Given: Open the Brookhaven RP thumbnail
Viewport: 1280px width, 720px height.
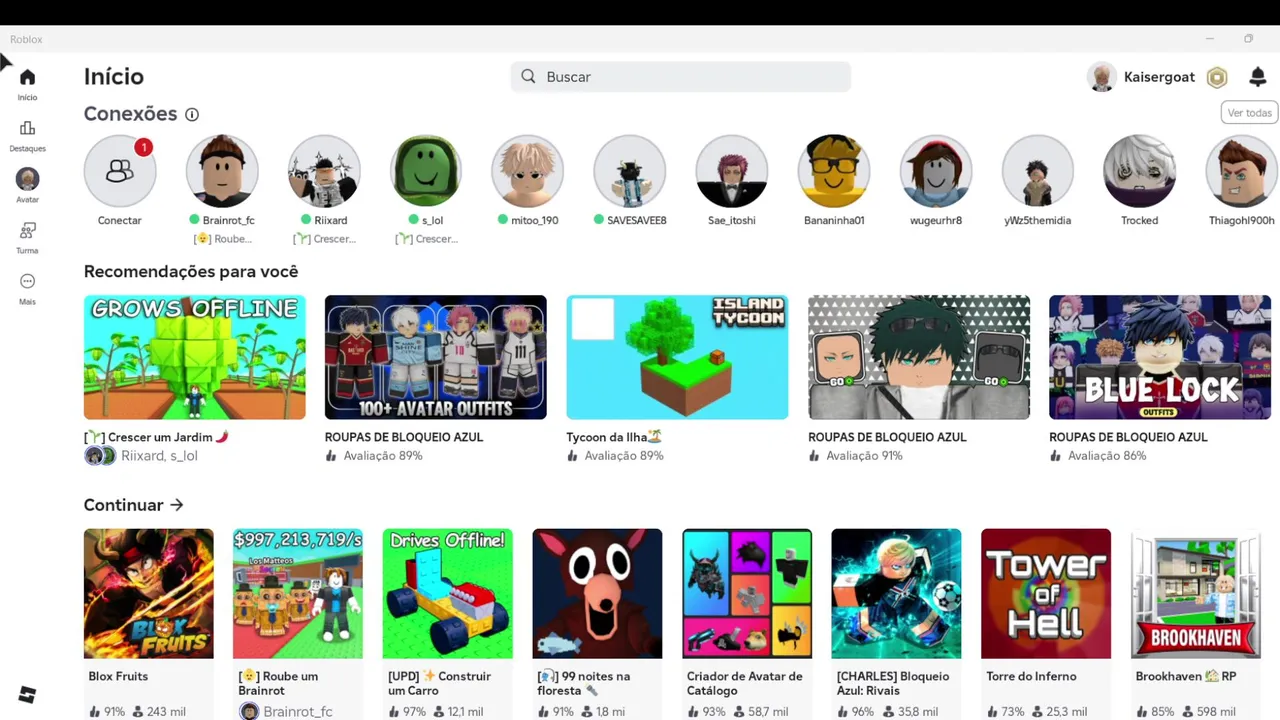Looking at the screenshot, I should point(1196,594).
